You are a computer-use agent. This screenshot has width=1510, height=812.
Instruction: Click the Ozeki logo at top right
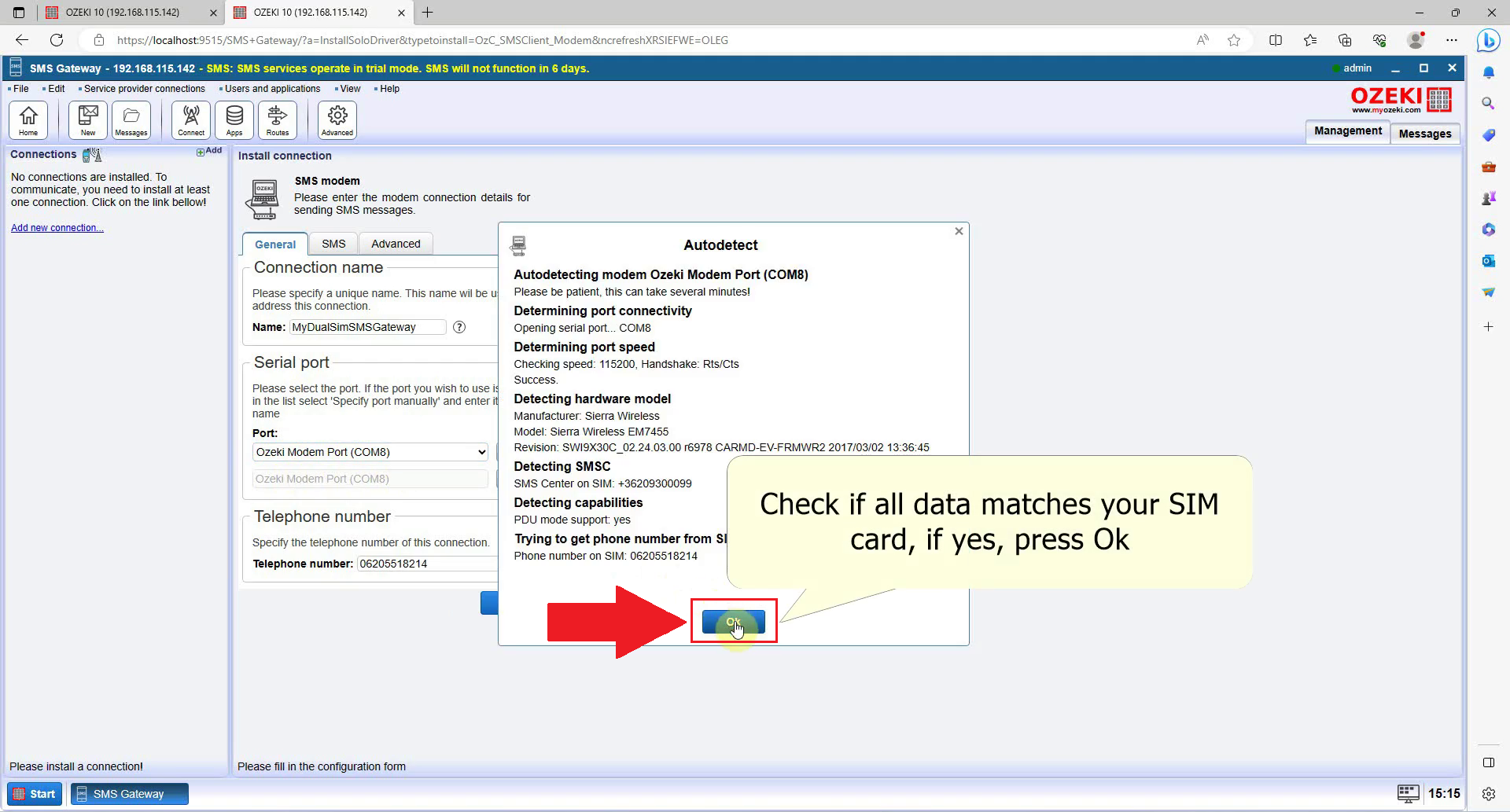click(x=1401, y=100)
